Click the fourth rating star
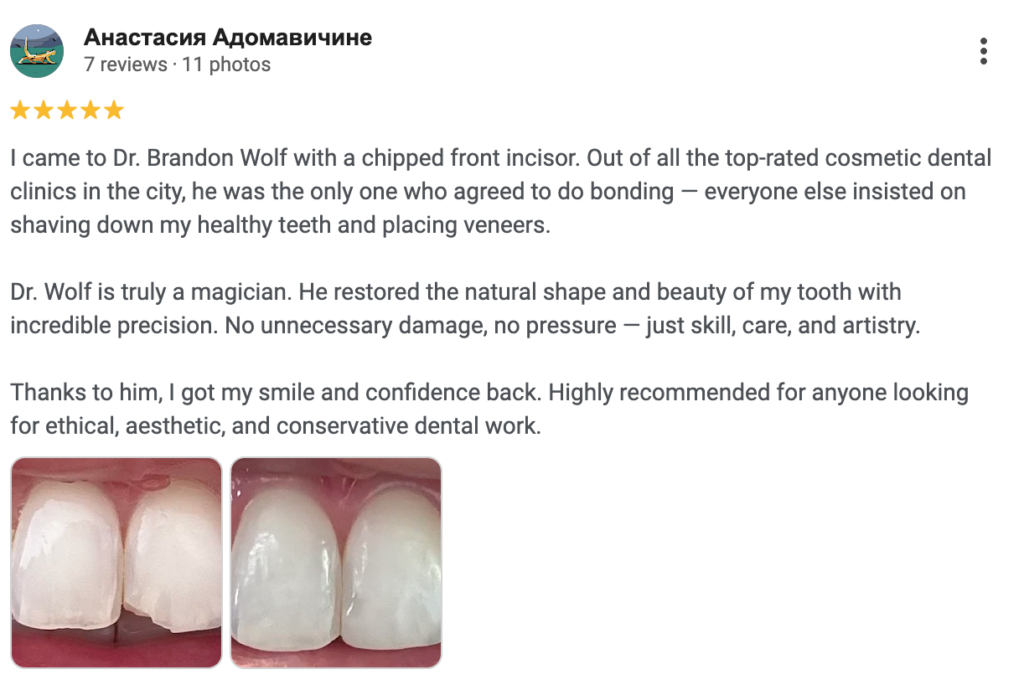Screen dimensions: 1024x685 pyautogui.click(x=91, y=110)
